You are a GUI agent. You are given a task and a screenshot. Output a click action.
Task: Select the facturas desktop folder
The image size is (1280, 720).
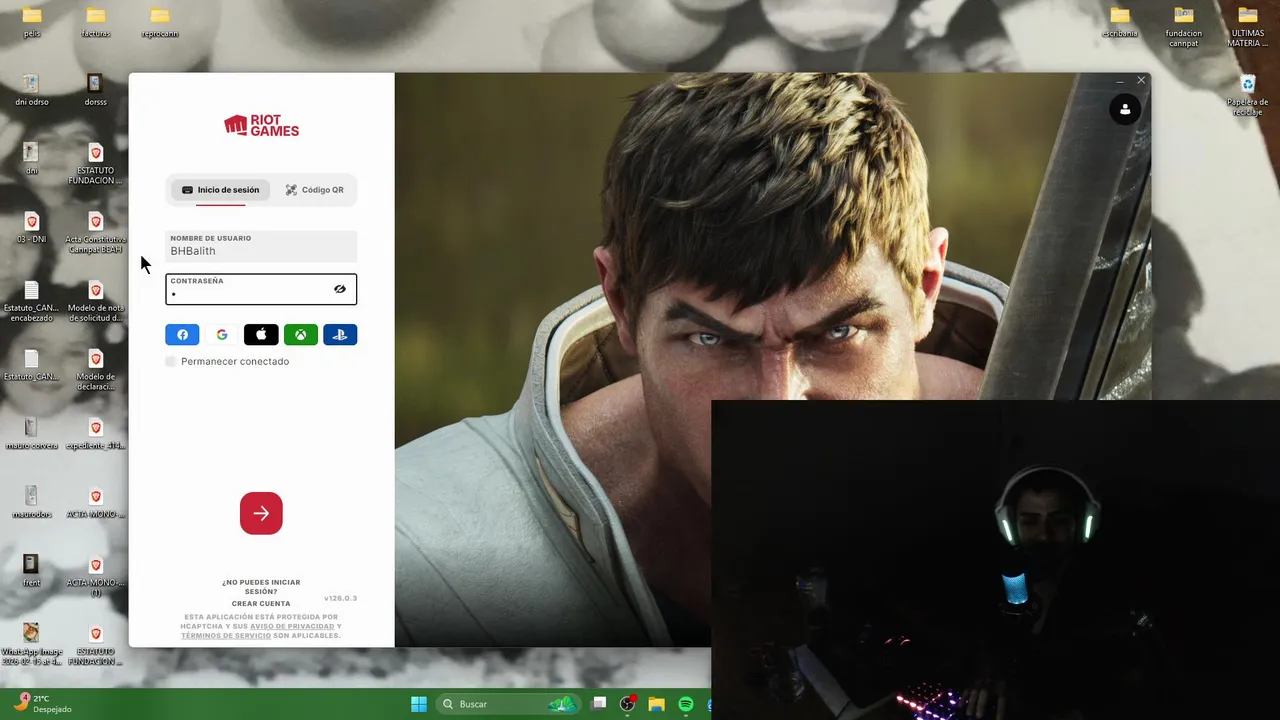[96, 22]
